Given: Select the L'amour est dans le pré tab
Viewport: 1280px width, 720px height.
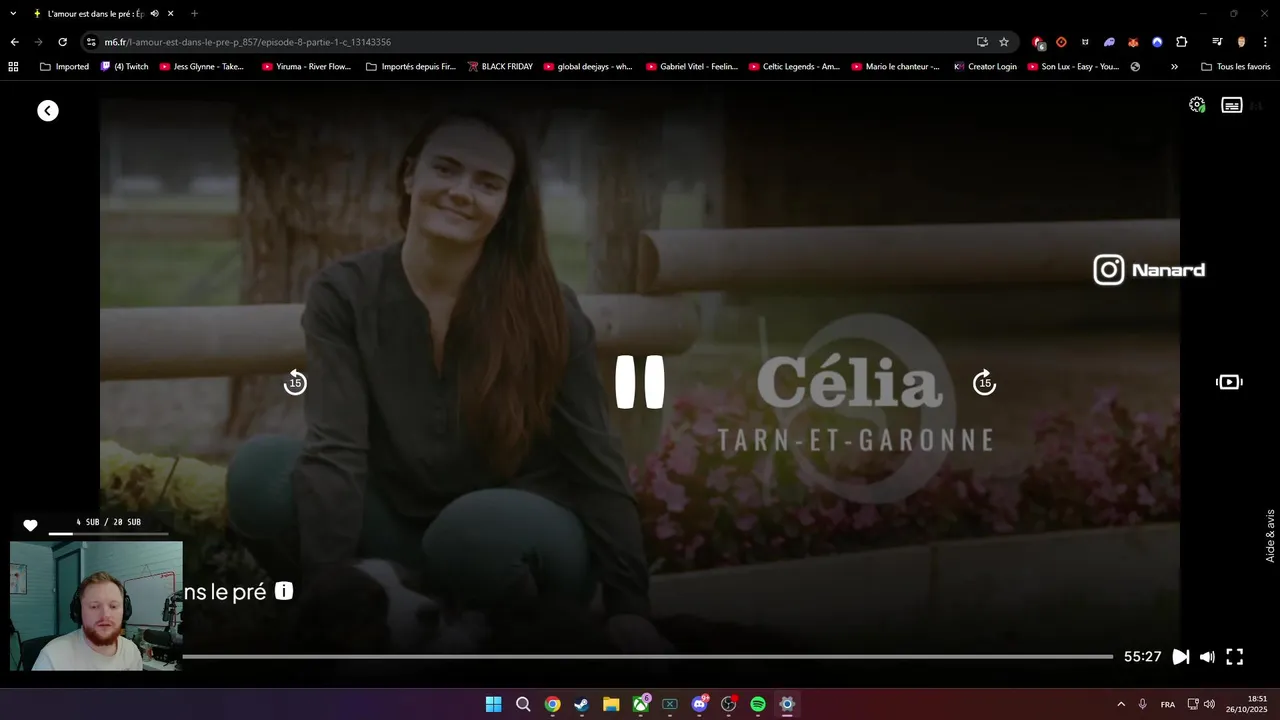Looking at the screenshot, I should click(x=95, y=14).
